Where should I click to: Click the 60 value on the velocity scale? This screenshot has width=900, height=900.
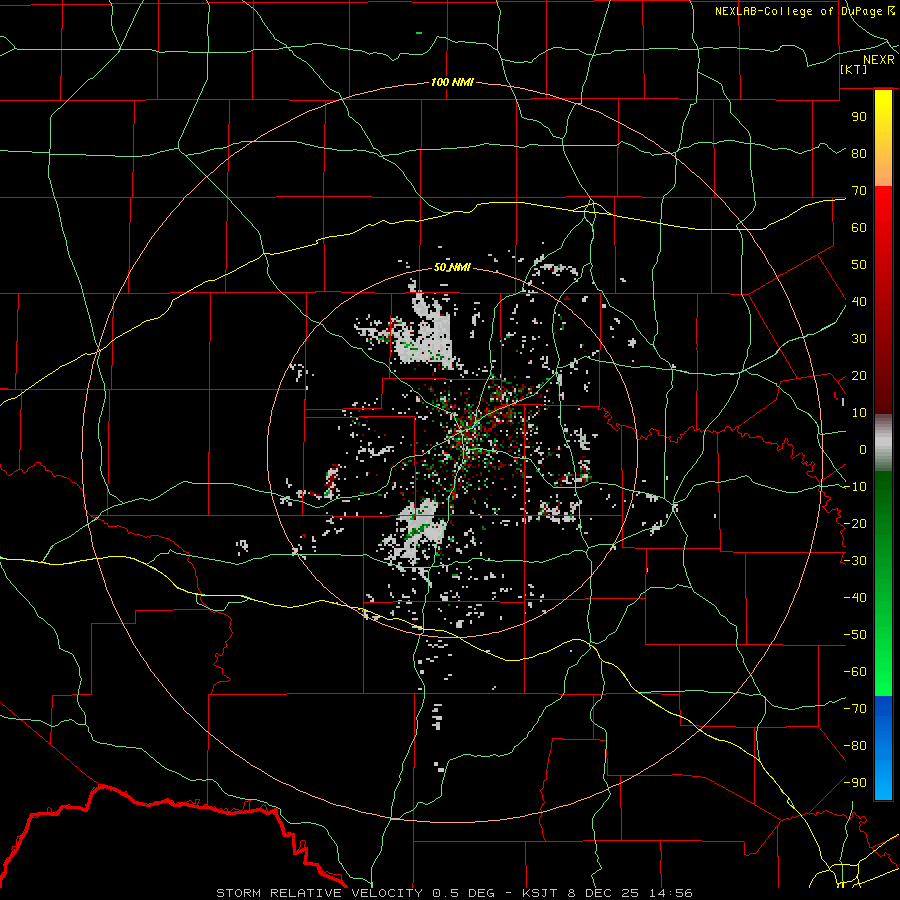pyautogui.click(x=859, y=227)
